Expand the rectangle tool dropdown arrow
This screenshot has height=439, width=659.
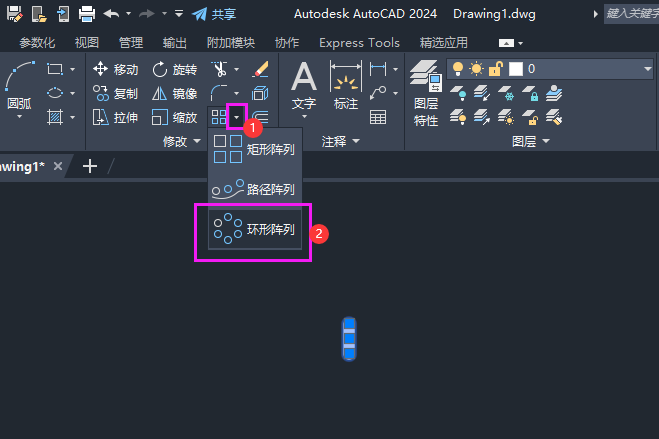pos(72,69)
